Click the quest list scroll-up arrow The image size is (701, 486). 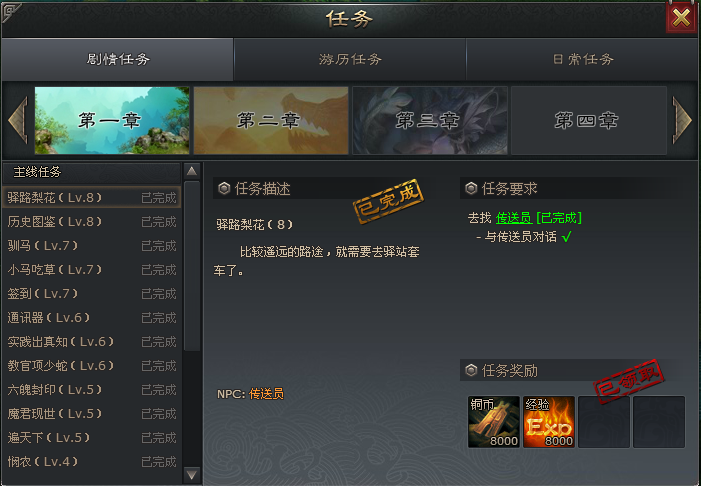click(x=192, y=171)
